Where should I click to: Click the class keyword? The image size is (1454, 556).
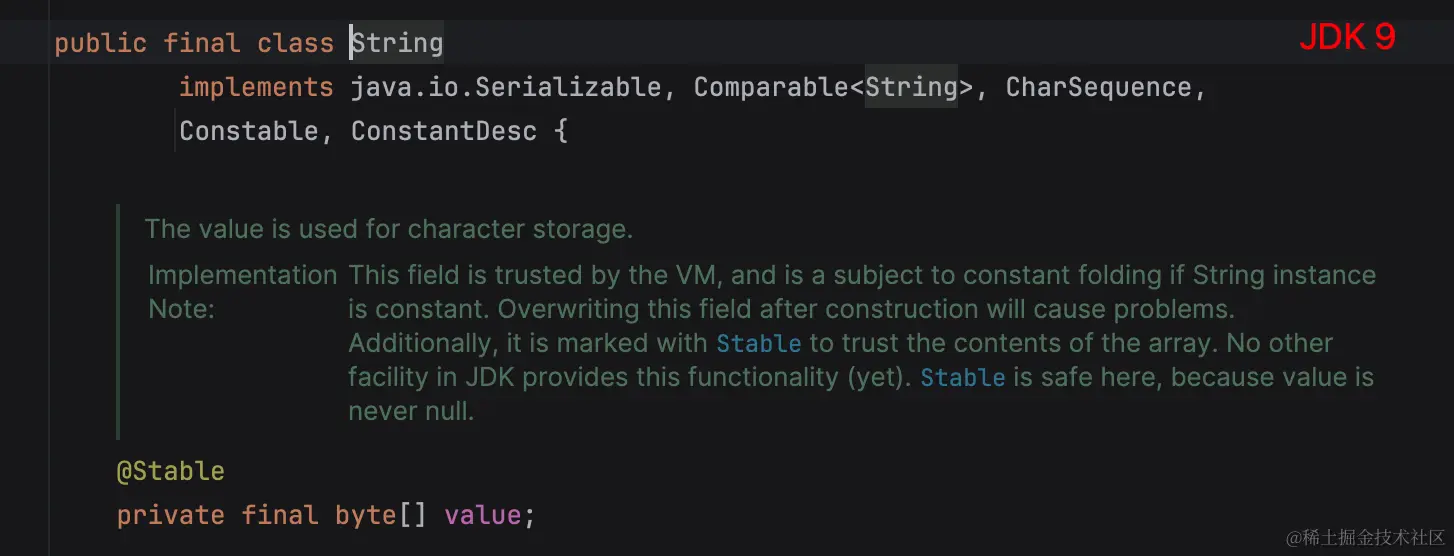click(295, 43)
